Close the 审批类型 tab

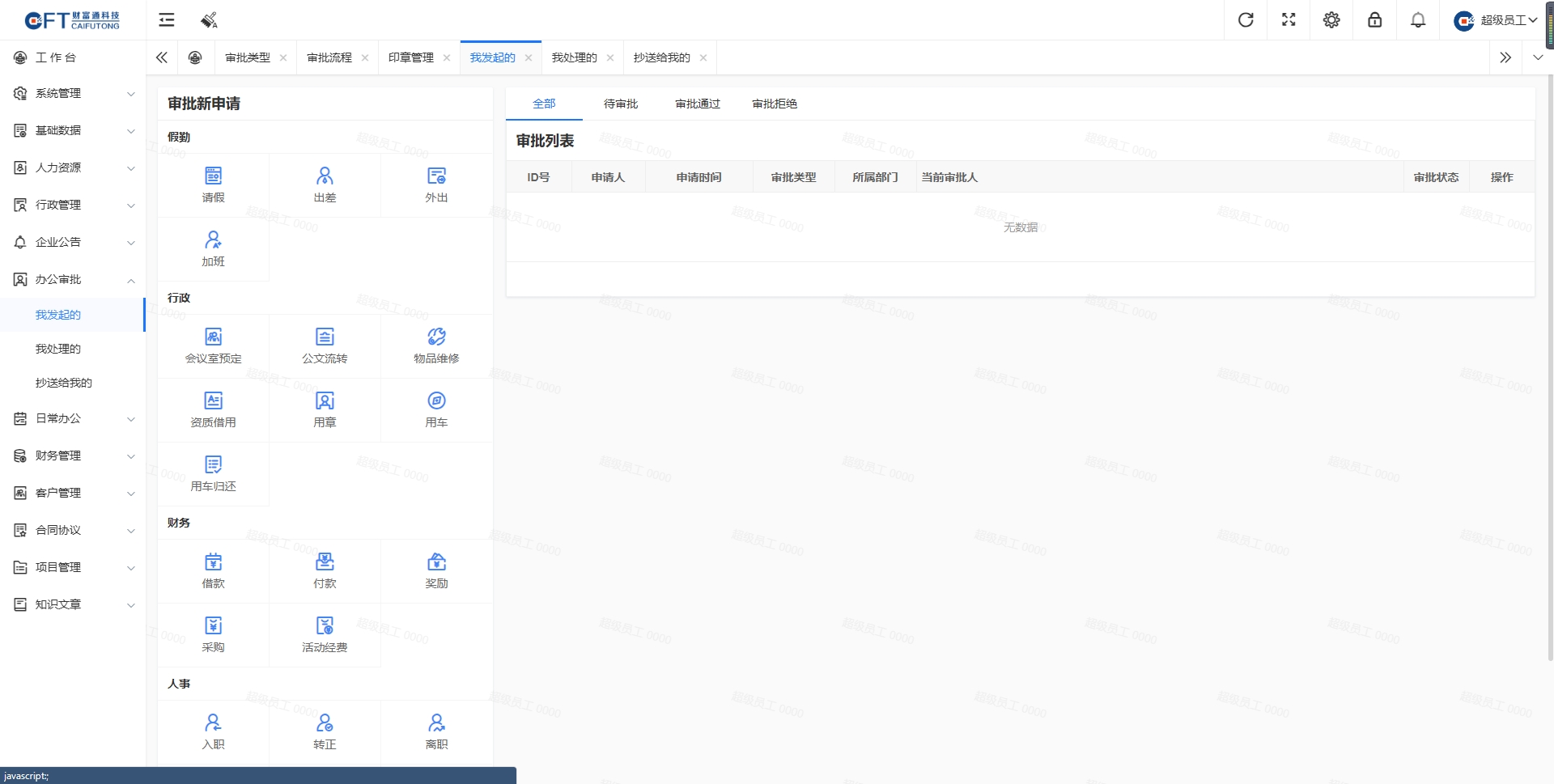(x=283, y=57)
